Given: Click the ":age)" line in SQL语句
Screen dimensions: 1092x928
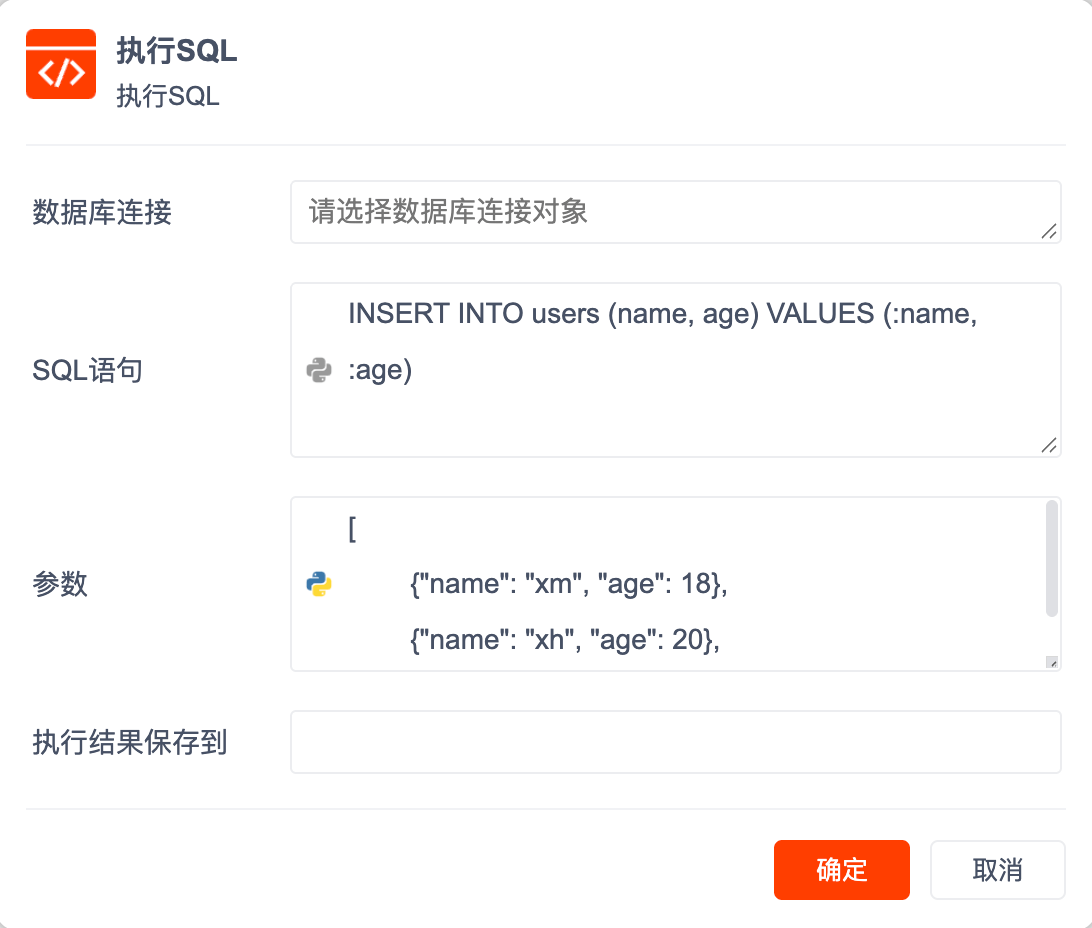Looking at the screenshot, I should tap(380, 371).
